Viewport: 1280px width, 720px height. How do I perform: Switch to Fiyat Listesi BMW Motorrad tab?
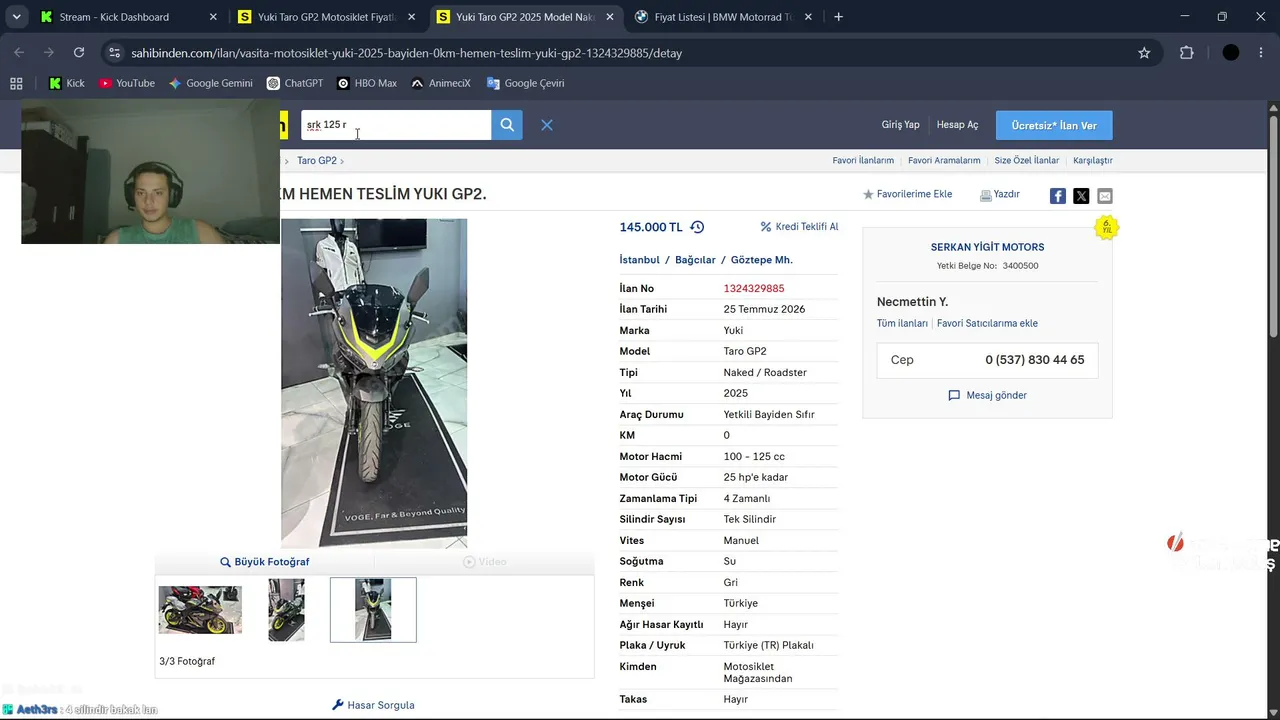723,17
